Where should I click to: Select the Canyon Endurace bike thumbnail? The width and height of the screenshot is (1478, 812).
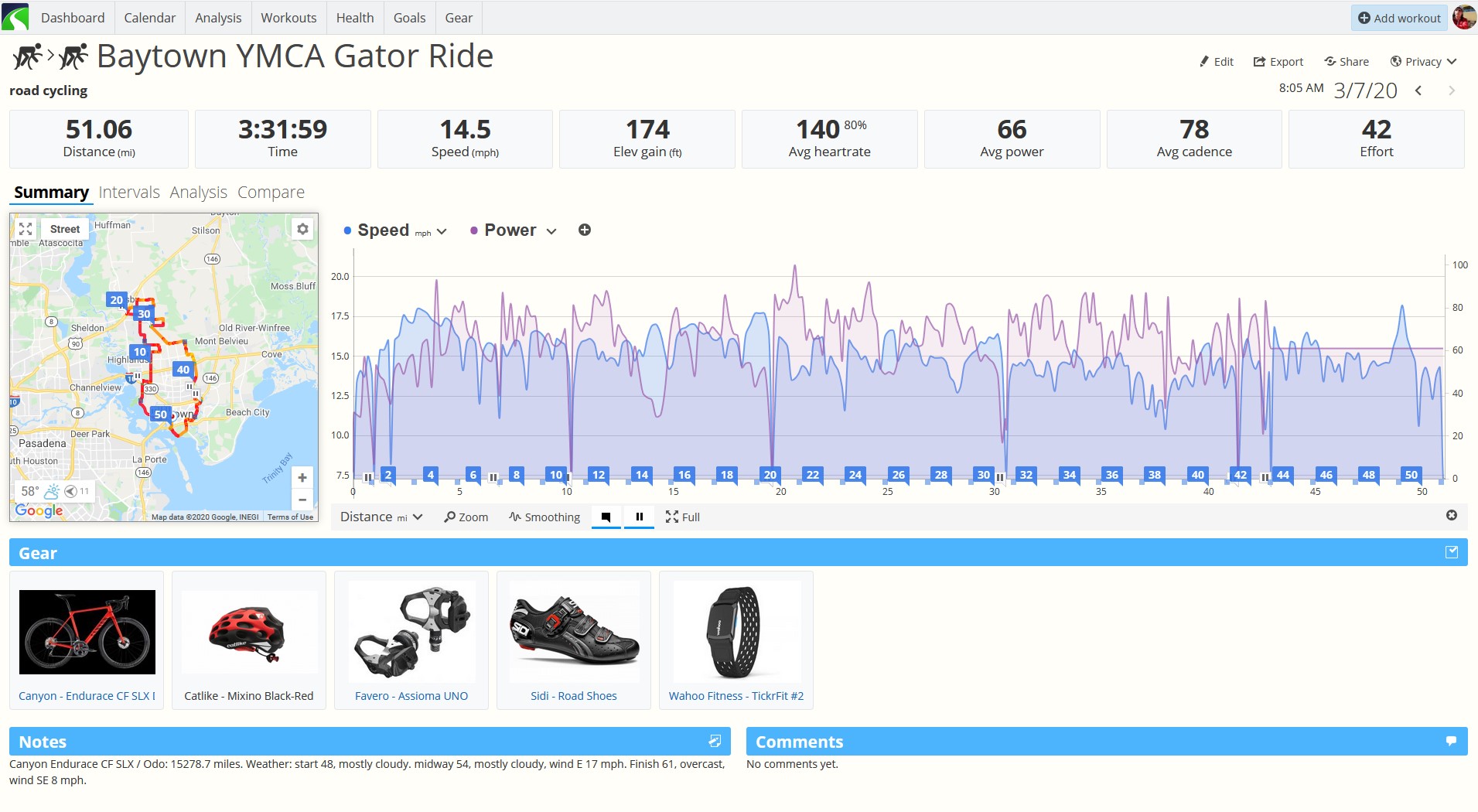(87, 632)
